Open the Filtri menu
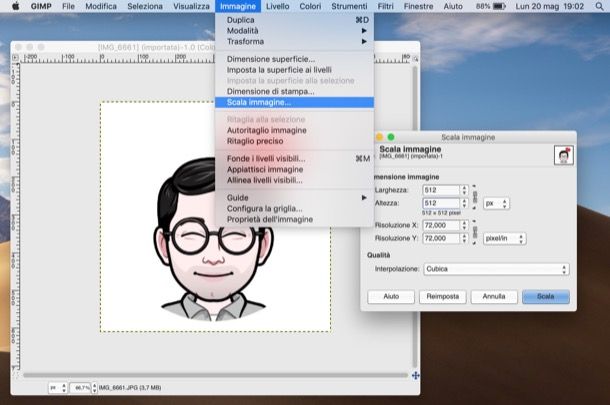This screenshot has height=405, width=610. 386,6
